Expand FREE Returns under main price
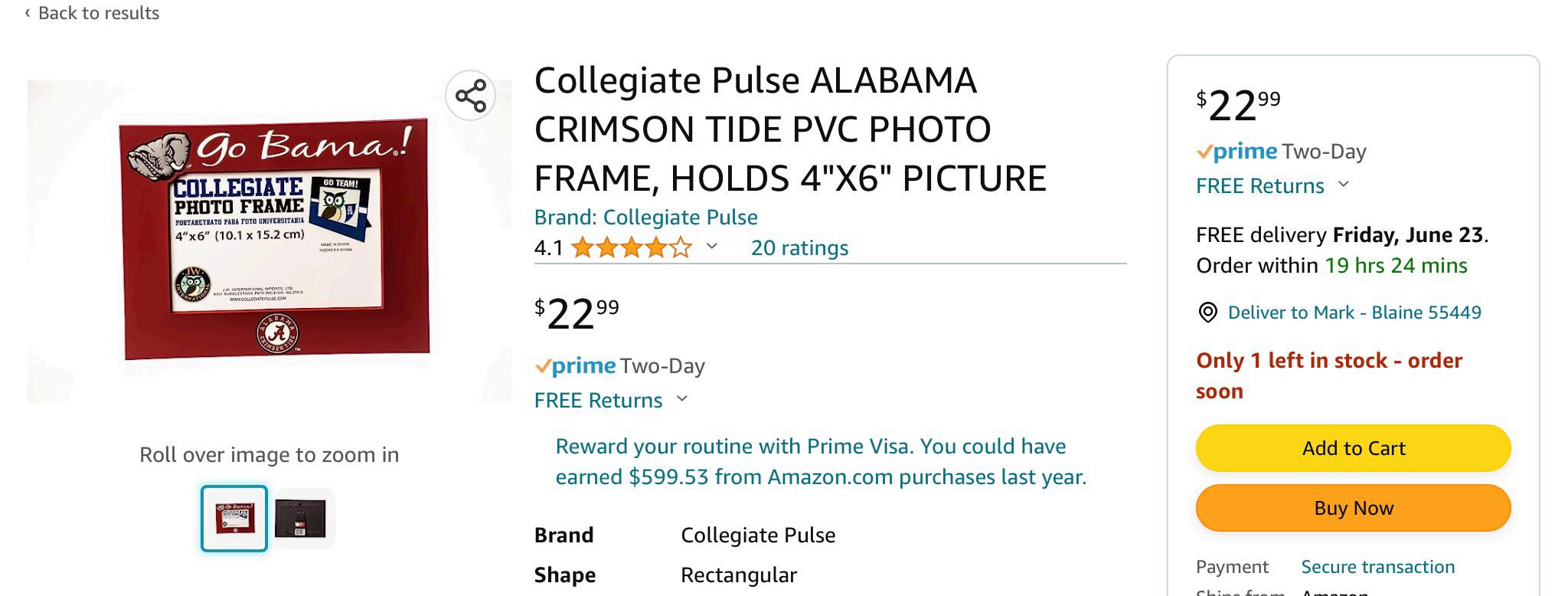 point(682,399)
